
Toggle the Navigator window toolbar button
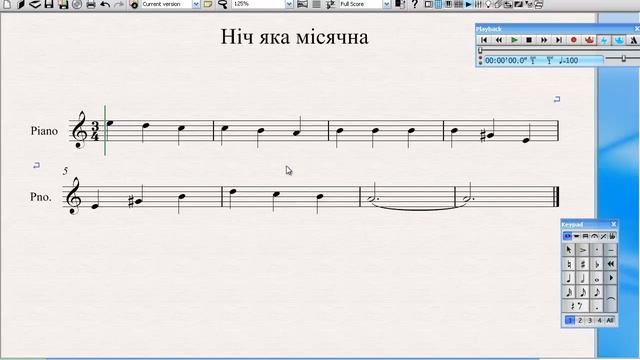click(x=429, y=4)
